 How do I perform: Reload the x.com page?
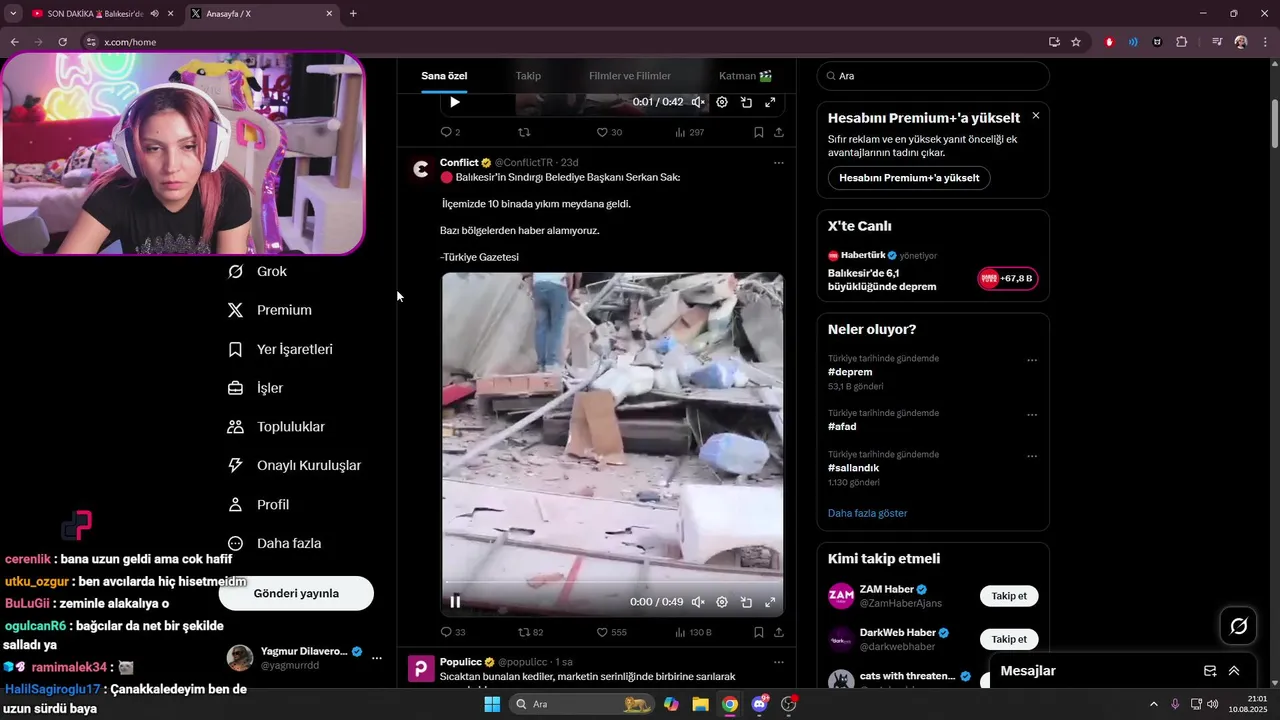pyautogui.click(x=63, y=42)
